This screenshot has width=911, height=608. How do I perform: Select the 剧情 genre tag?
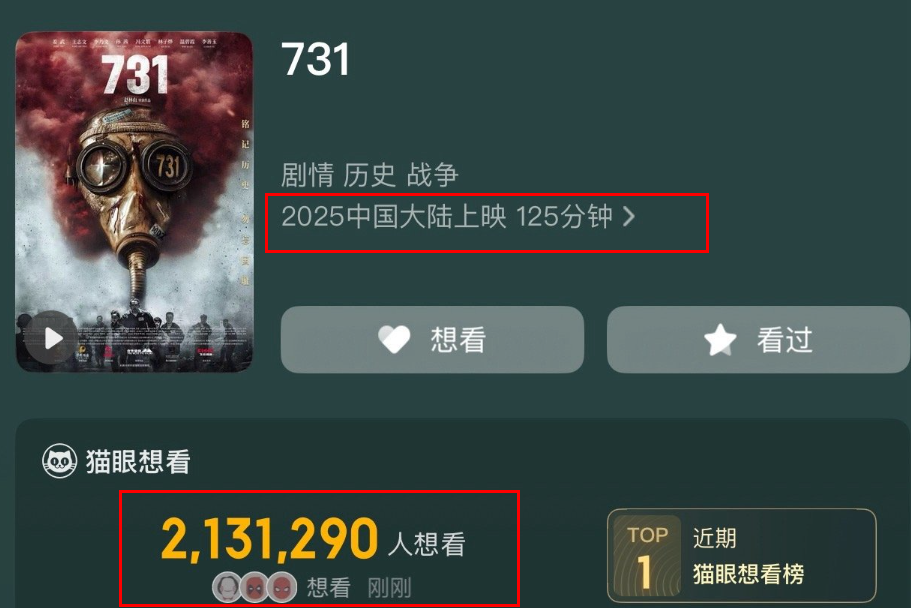point(307,174)
